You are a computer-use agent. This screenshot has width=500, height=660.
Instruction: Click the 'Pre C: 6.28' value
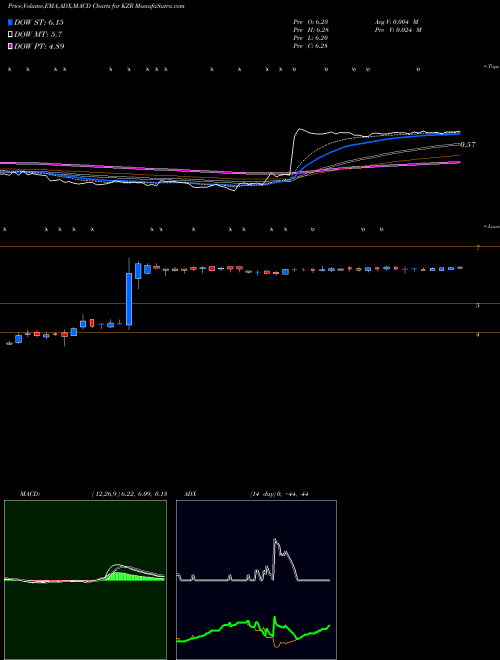(x=311, y=46)
